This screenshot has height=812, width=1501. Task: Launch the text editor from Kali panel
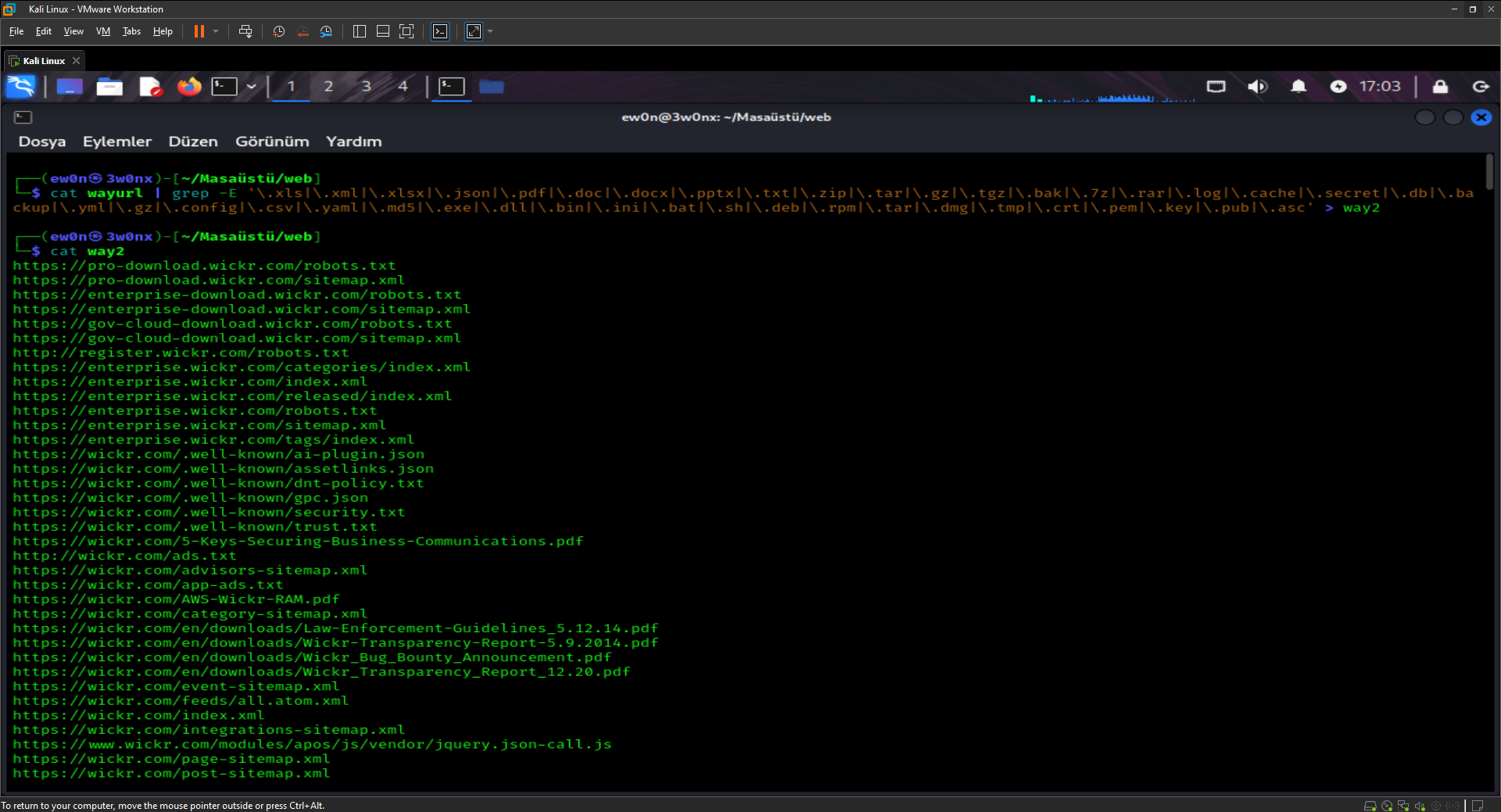tap(150, 86)
